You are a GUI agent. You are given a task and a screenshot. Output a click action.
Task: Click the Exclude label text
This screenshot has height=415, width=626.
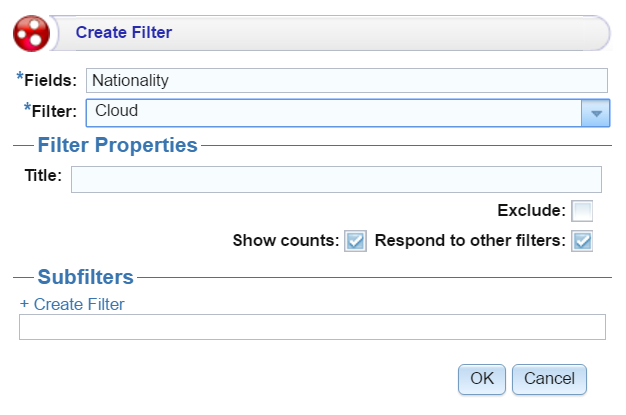click(x=531, y=210)
